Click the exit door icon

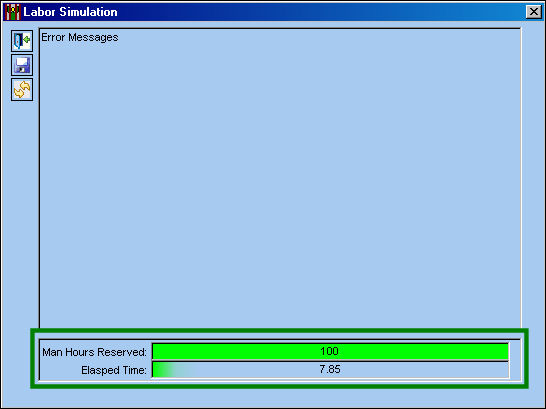click(x=22, y=41)
